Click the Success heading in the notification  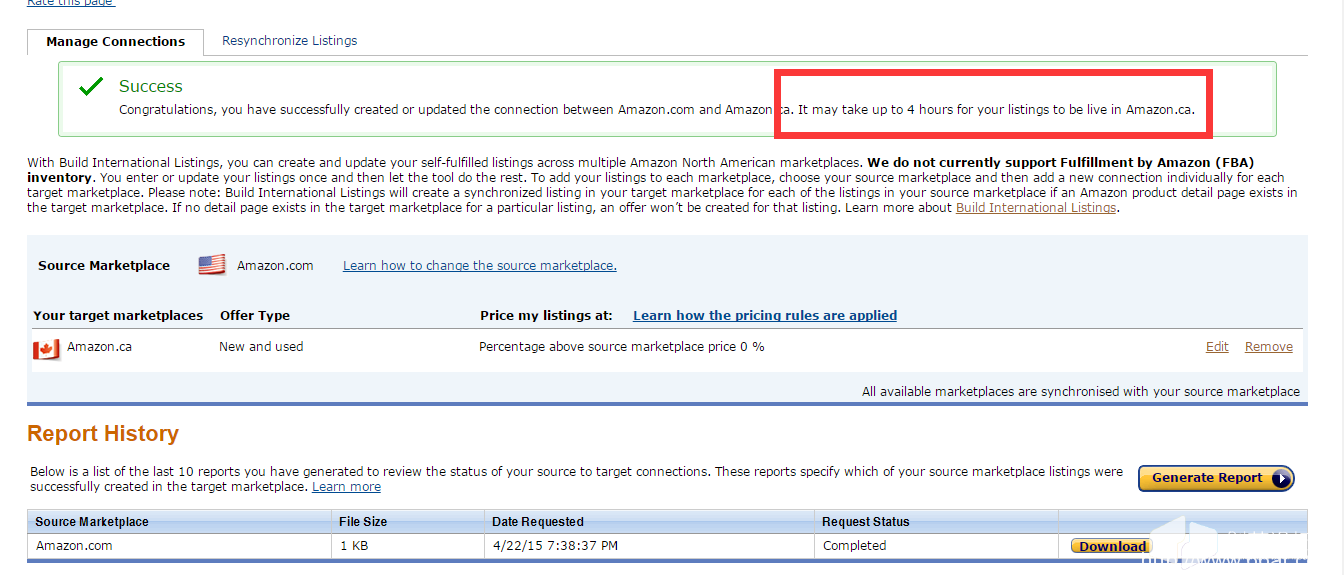(x=151, y=87)
